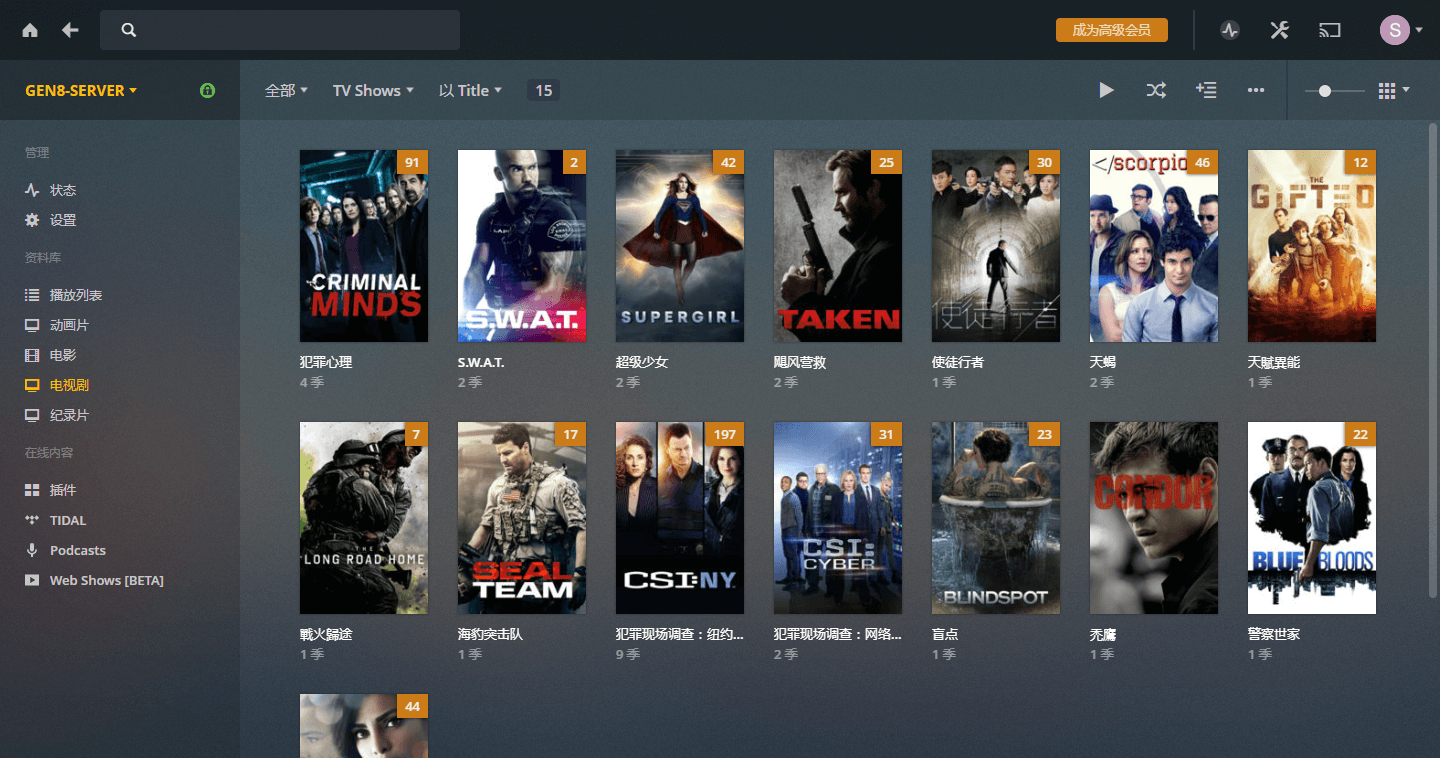Screen dimensions: 1440x758
Task: Focus the search input field
Action: tap(280, 30)
